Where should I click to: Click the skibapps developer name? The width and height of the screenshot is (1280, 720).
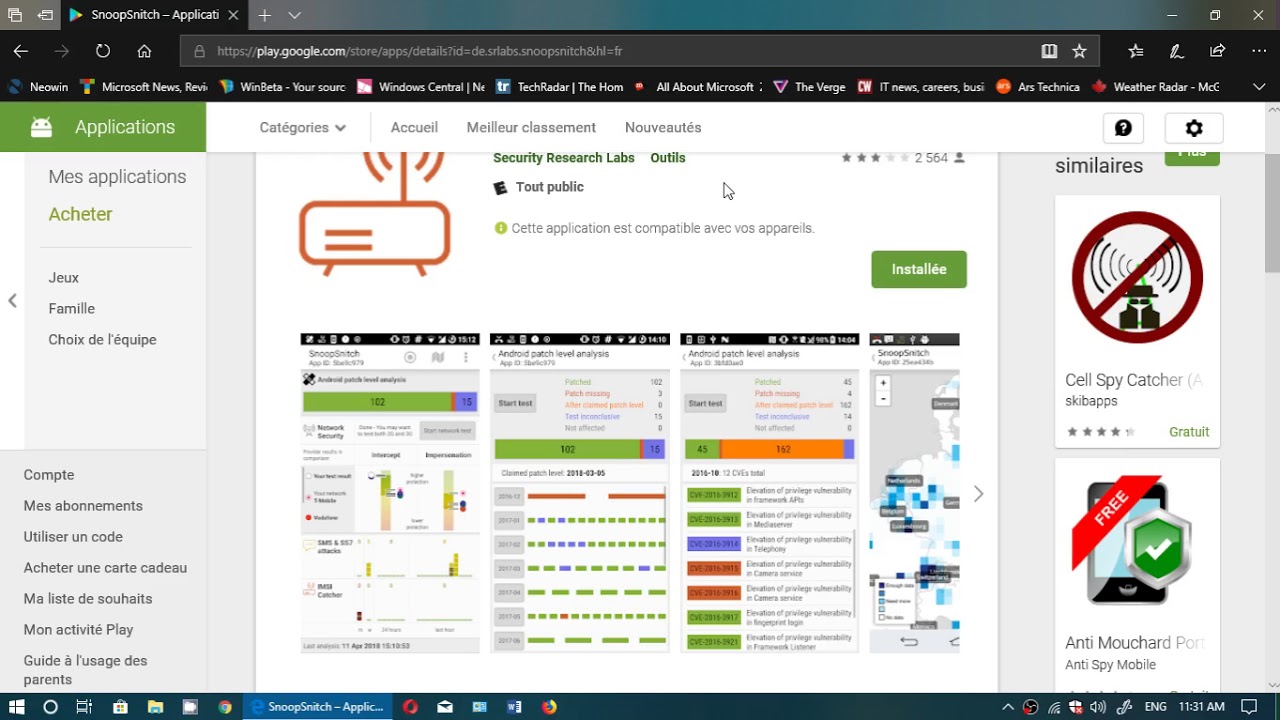1091,401
